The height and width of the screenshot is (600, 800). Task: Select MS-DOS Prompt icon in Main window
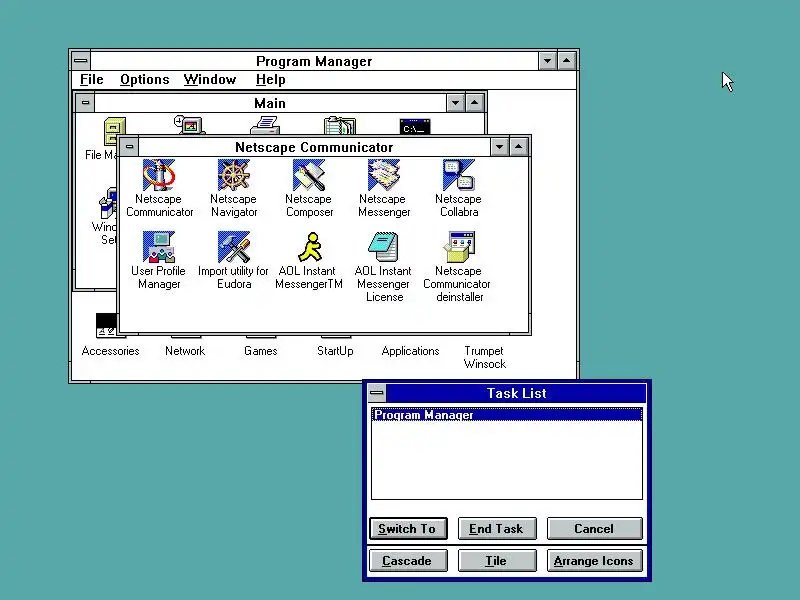tap(415, 127)
